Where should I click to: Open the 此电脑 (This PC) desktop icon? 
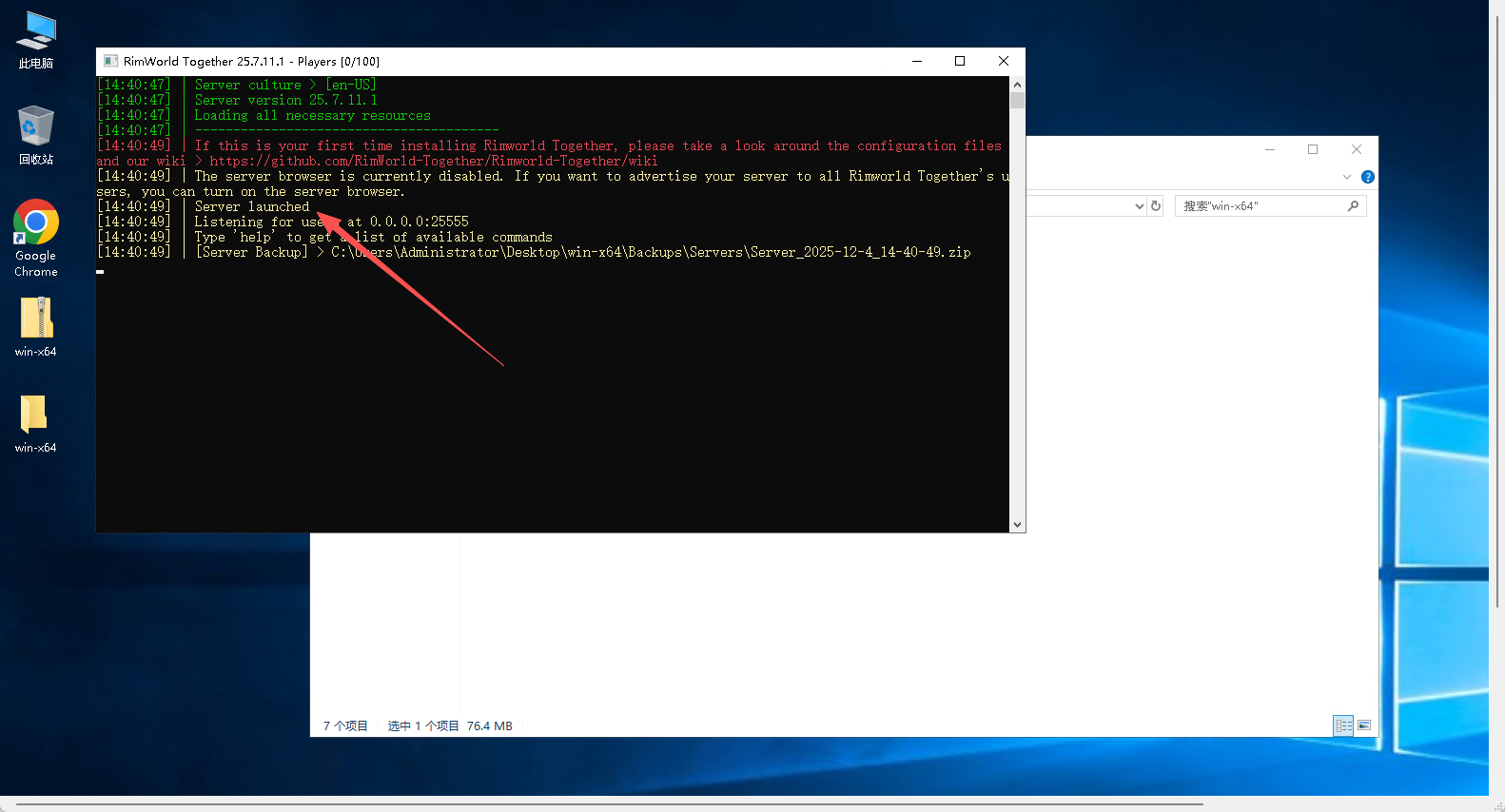click(36, 38)
